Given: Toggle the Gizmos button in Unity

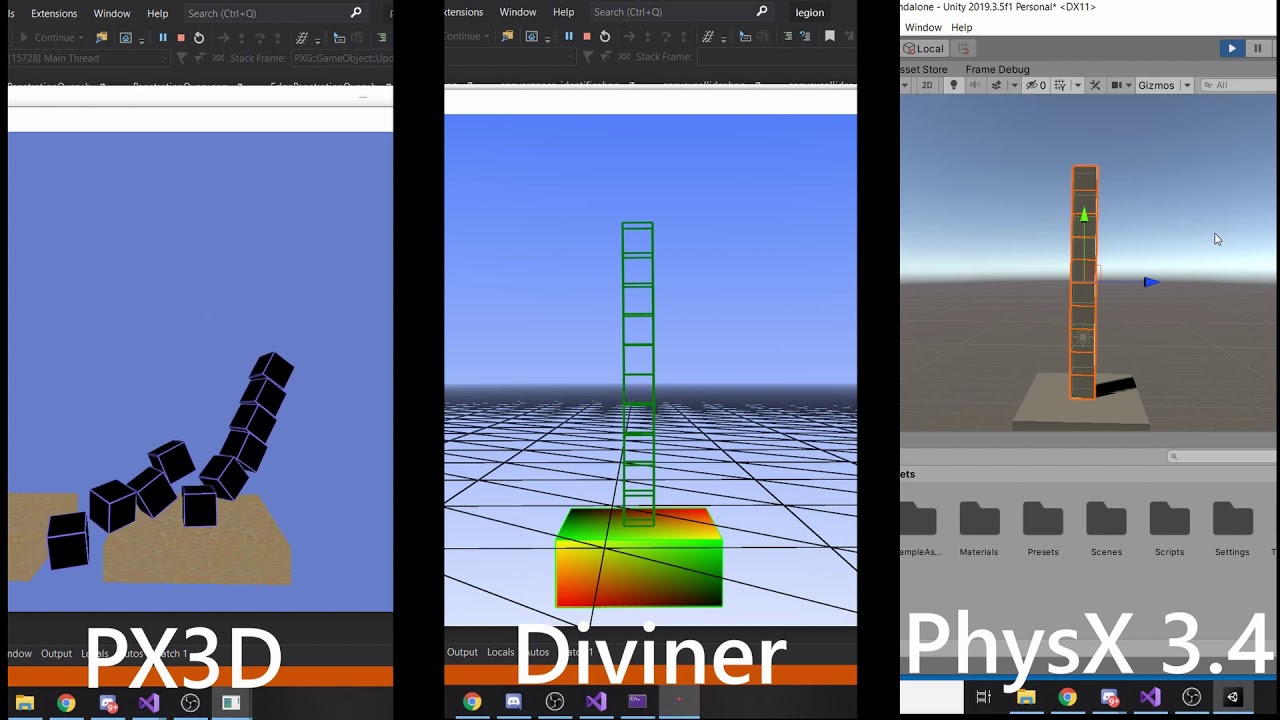Looking at the screenshot, I should click(1156, 85).
